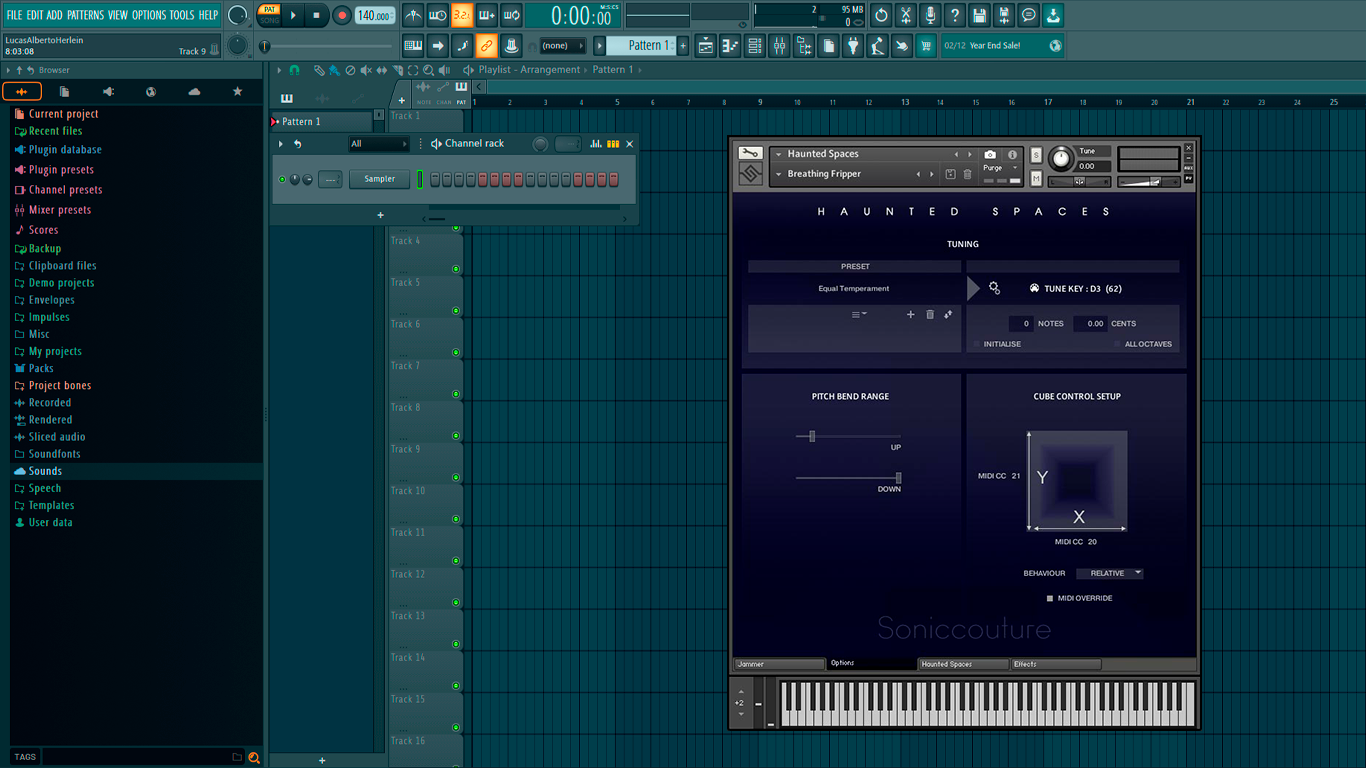Open the Breathing Fripper preset dropdown arrow

[777, 174]
